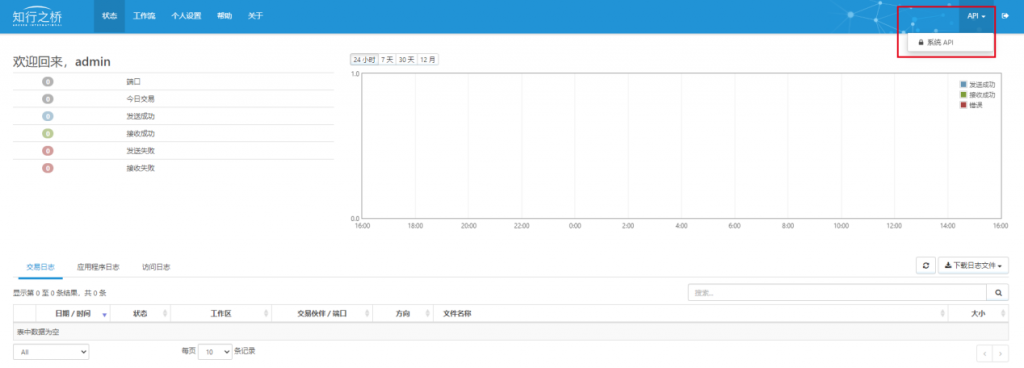Go to previous page arrow
Image resolution: width=1024 pixels, height=368 pixels.
[985, 354]
